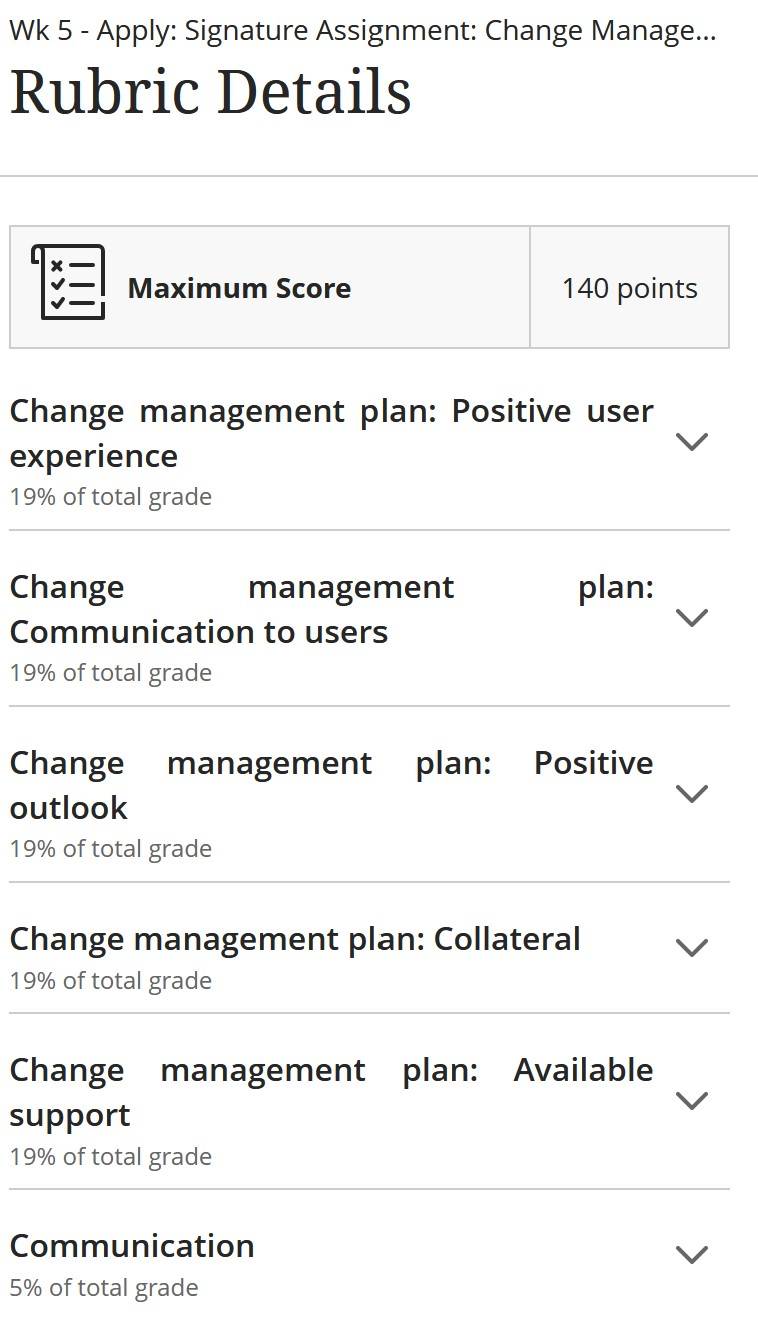Click 5% of total grade text
Screen dimensions: 758x1318
coord(104,1287)
